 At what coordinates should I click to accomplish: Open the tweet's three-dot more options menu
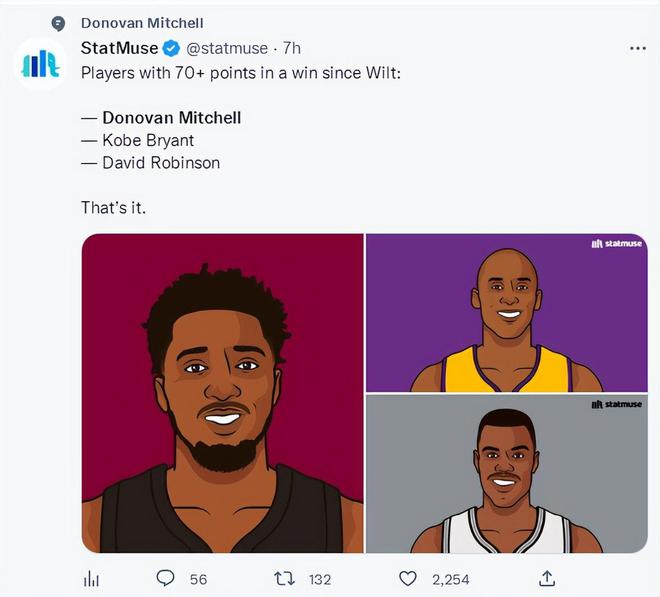638,48
